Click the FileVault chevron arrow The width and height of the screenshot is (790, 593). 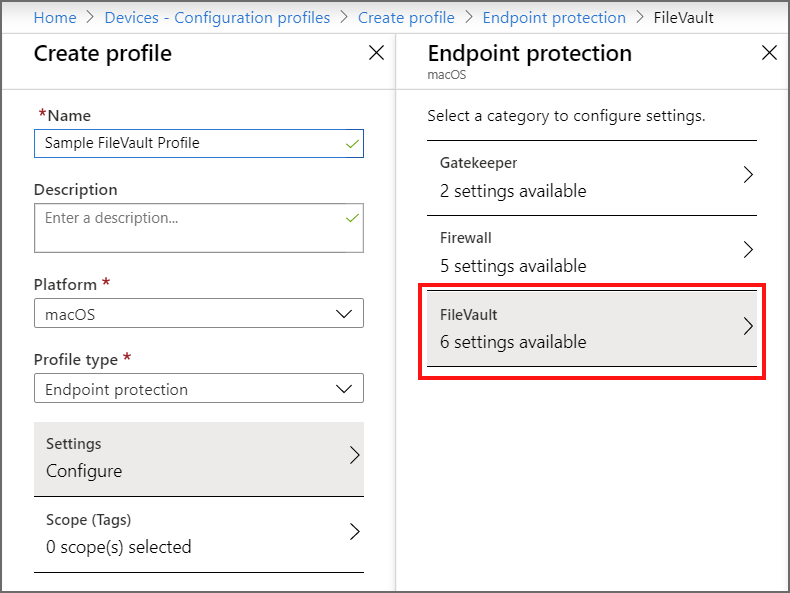[748, 327]
